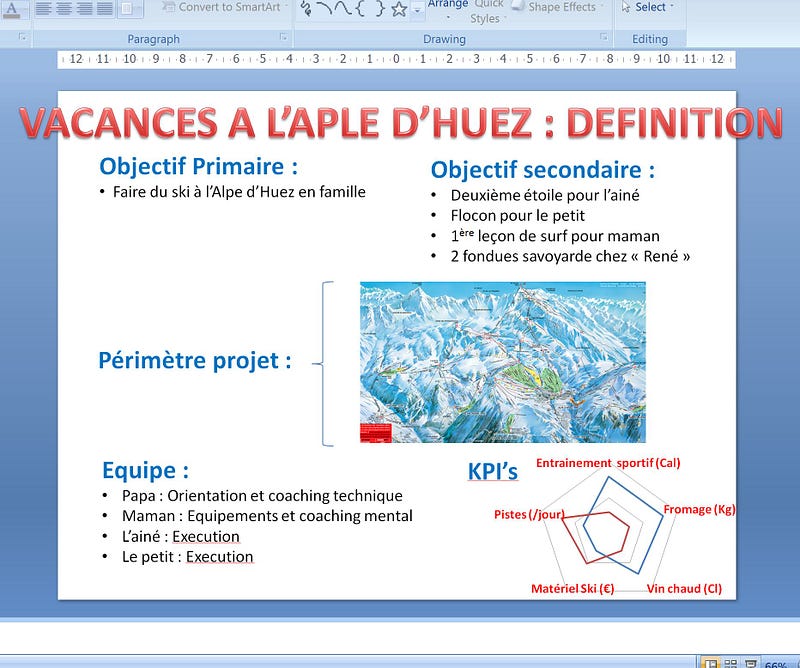Open Convert to SmartArt dropdown
The height and width of the screenshot is (668, 800).
(x=226, y=7)
